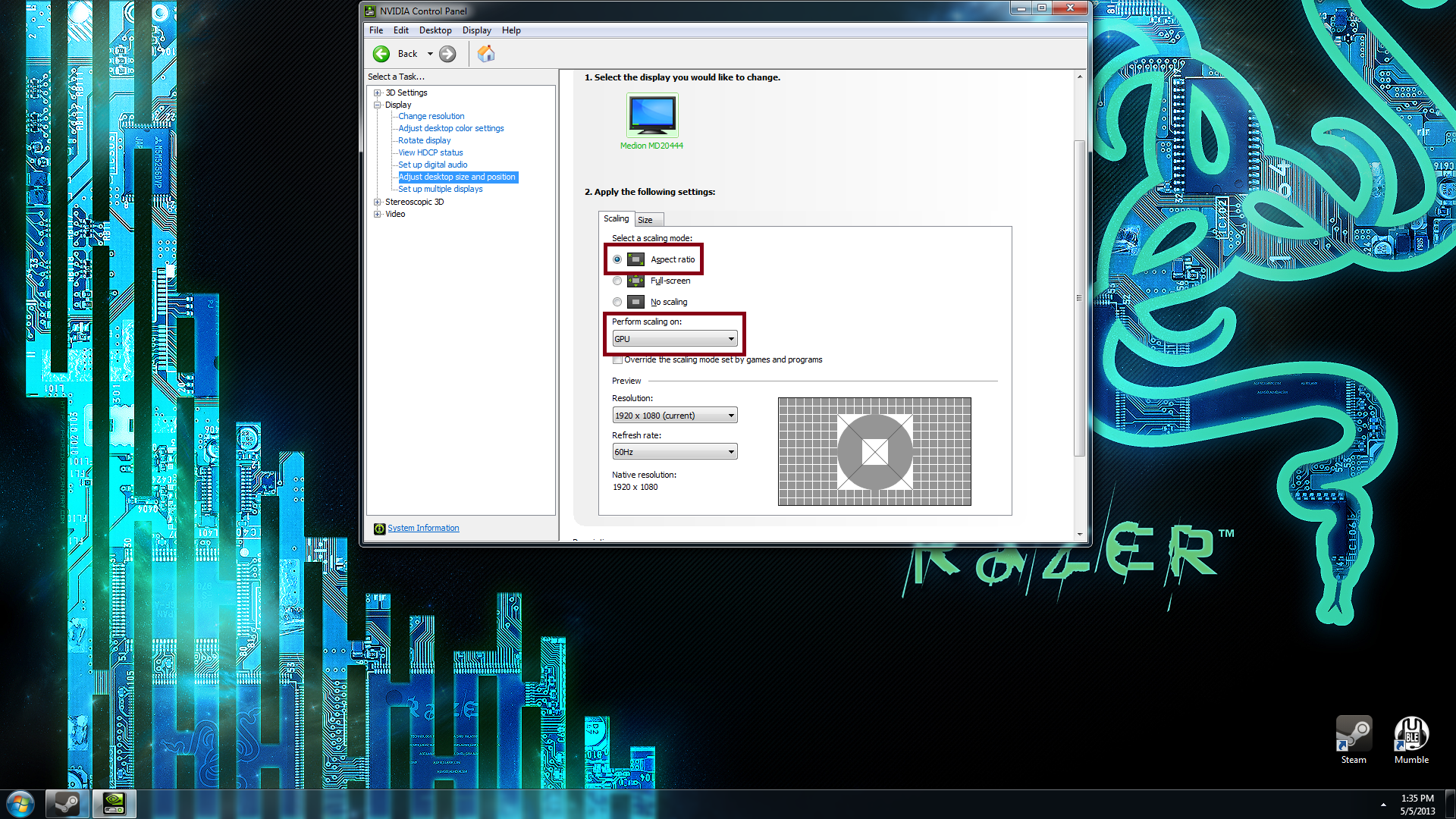This screenshot has height=819, width=1456.
Task: Click the NVIDIA Control Panel title icon
Action: (x=370, y=11)
